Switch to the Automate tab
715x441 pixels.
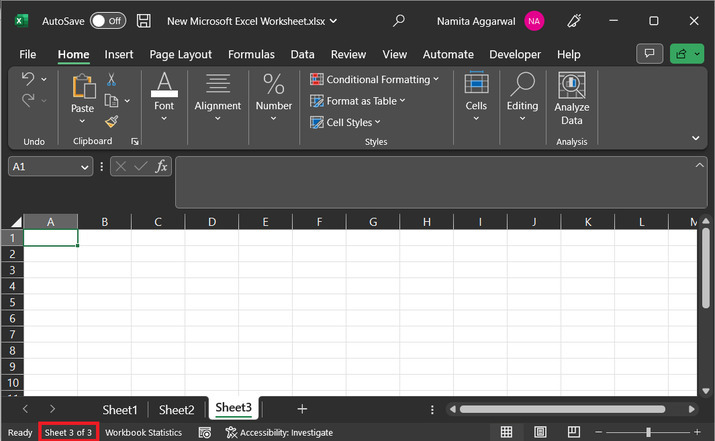pyautogui.click(x=448, y=54)
